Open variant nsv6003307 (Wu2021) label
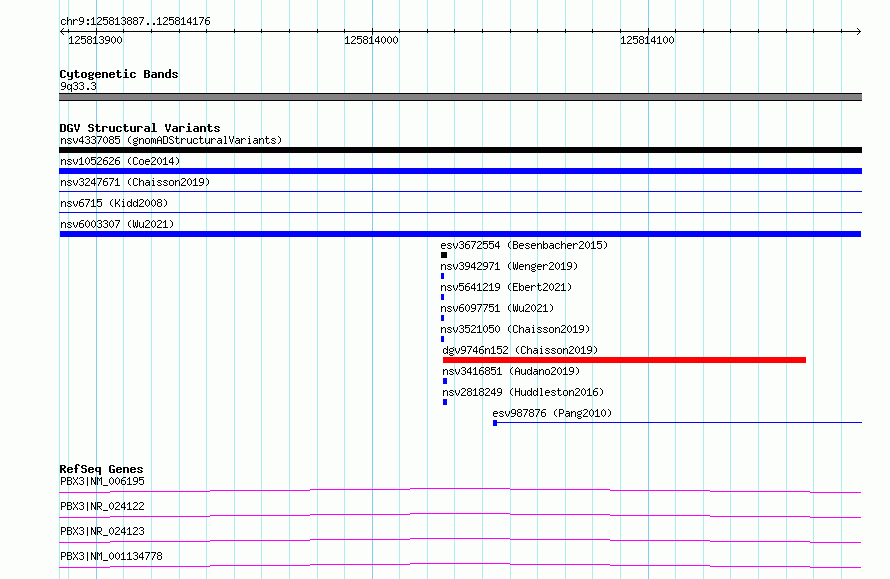The height and width of the screenshot is (579, 890). [x=117, y=224]
